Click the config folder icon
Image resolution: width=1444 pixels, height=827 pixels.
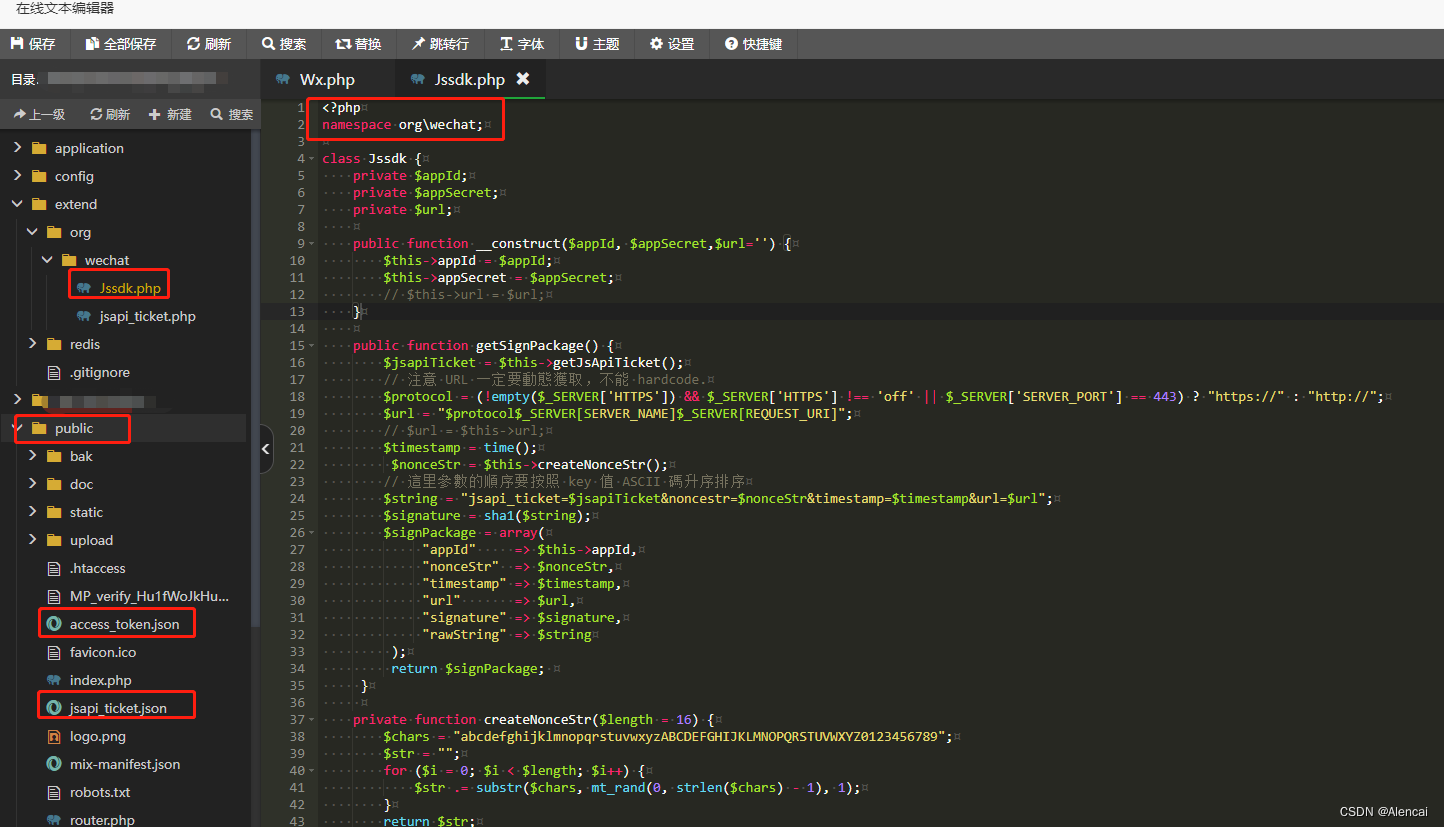(39, 176)
